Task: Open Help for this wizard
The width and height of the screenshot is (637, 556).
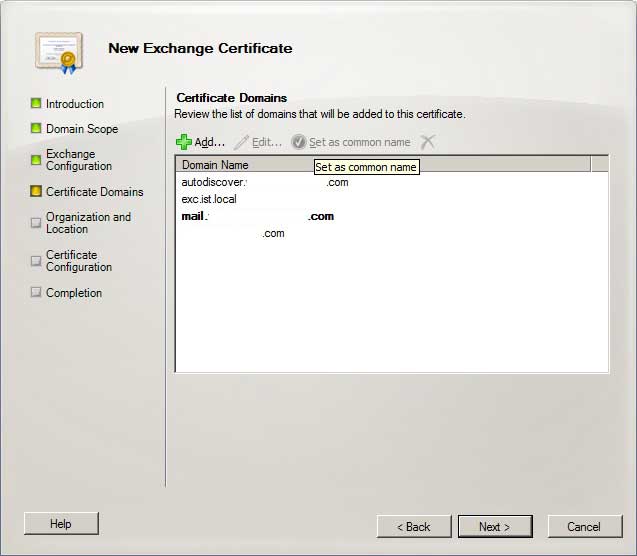Action: (61, 523)
